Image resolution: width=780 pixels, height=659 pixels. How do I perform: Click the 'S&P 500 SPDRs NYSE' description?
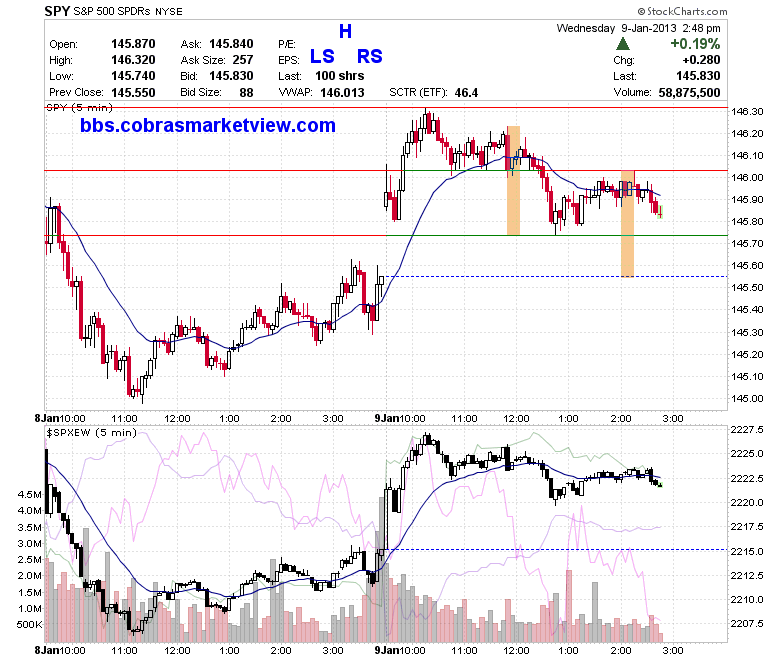pos(128,11)
